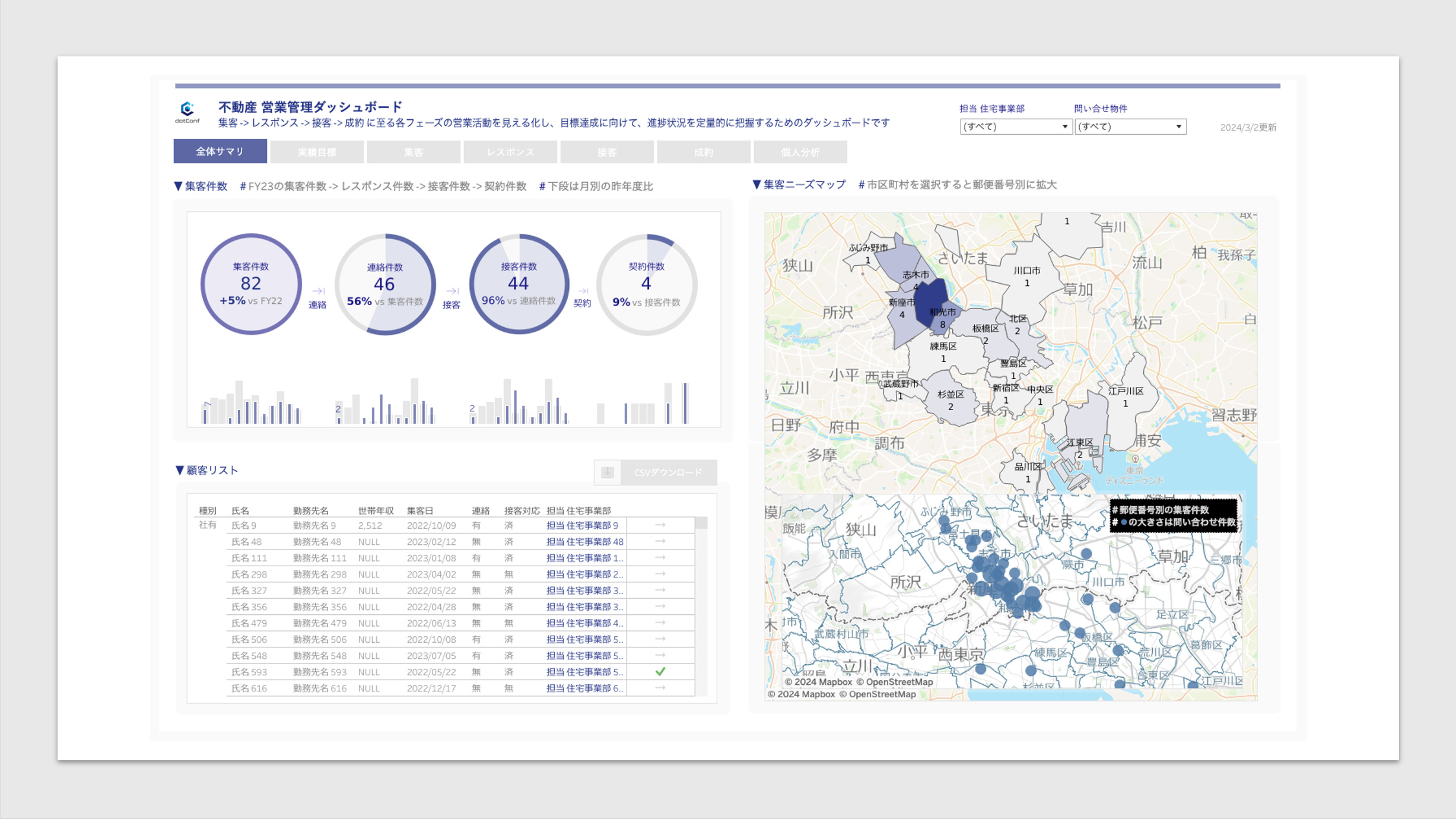Click the arrow icon in 氏名 616 row
Viewport: 1456px width, 819px height.
coord(660,688)
